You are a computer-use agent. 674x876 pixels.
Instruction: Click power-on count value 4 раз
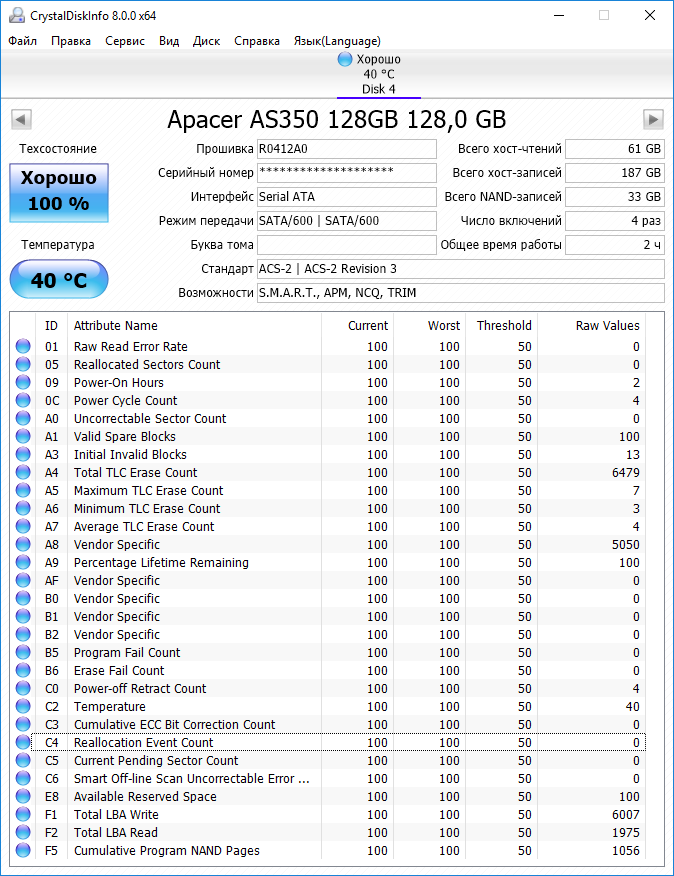[x=615, y=221]
